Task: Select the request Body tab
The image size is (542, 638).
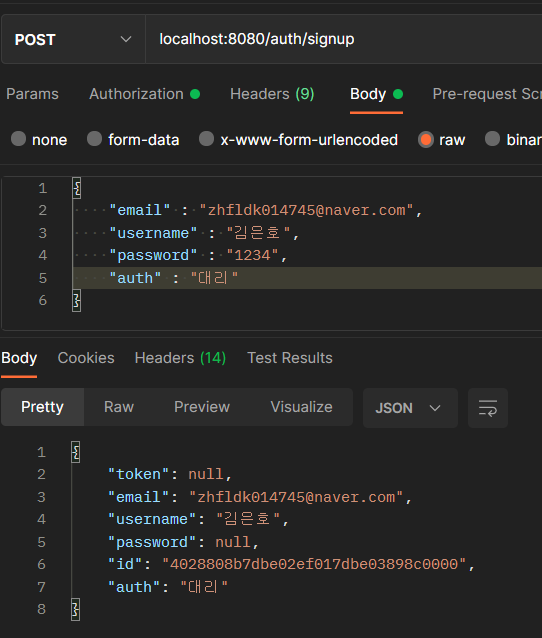Action: coord(376,94)
